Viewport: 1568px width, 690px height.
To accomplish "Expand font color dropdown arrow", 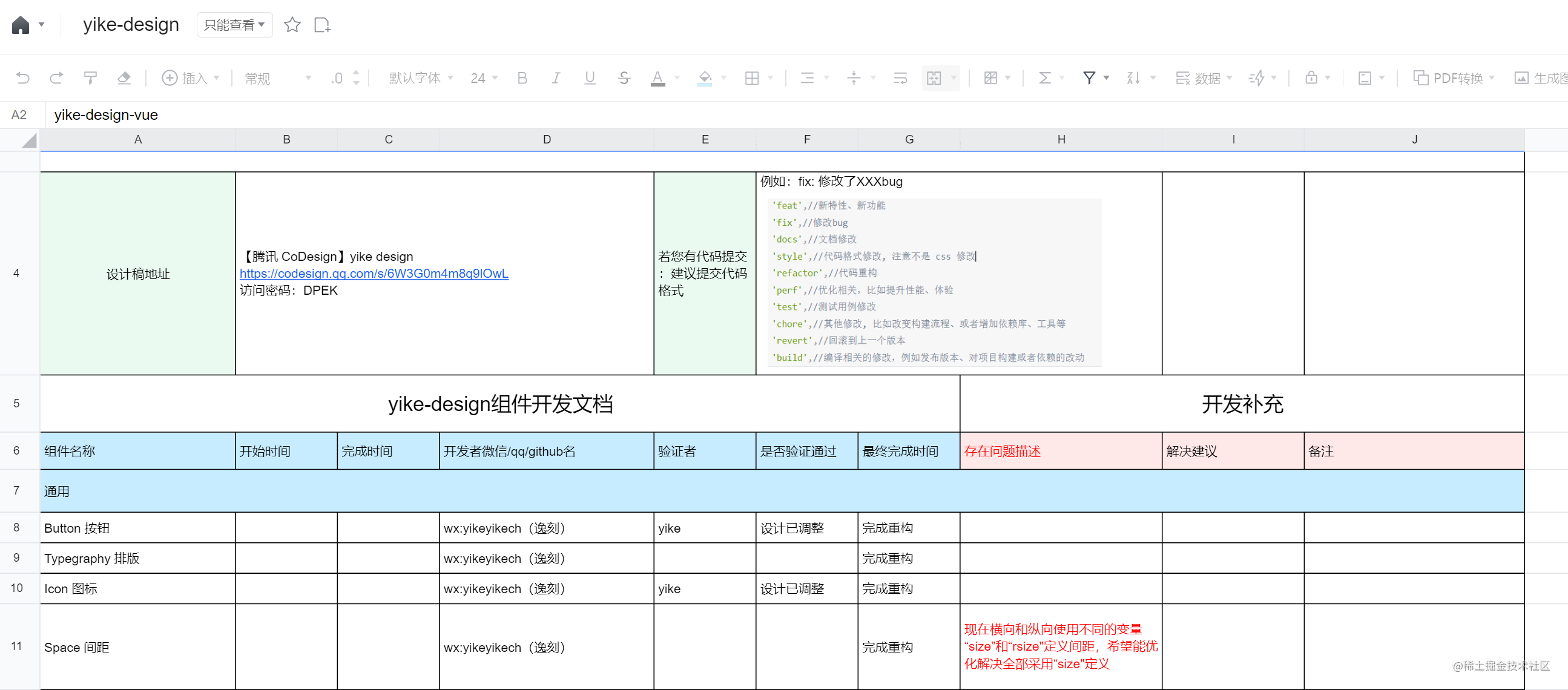I will point(677,78).
